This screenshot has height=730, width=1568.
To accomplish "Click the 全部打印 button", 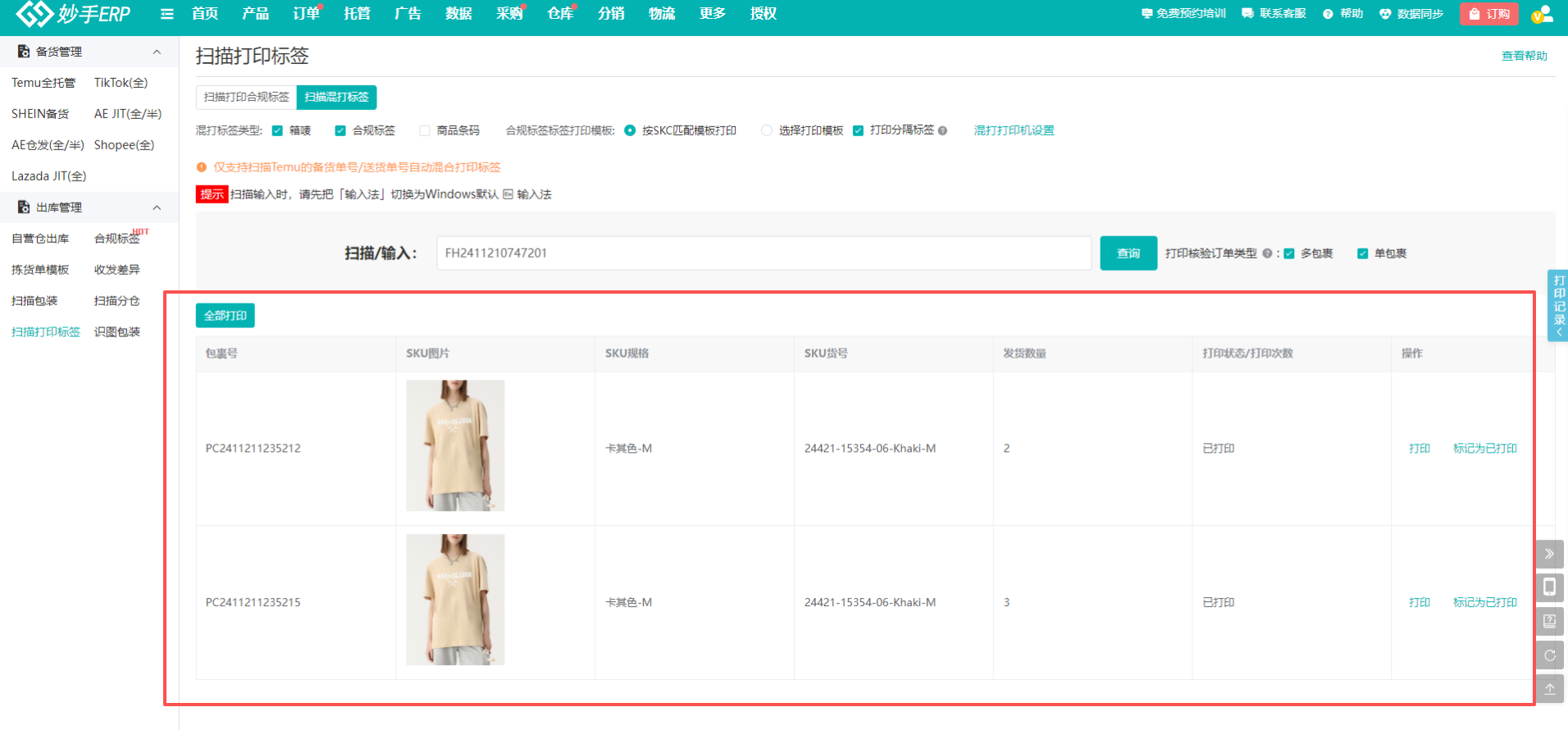I will 226,316.
